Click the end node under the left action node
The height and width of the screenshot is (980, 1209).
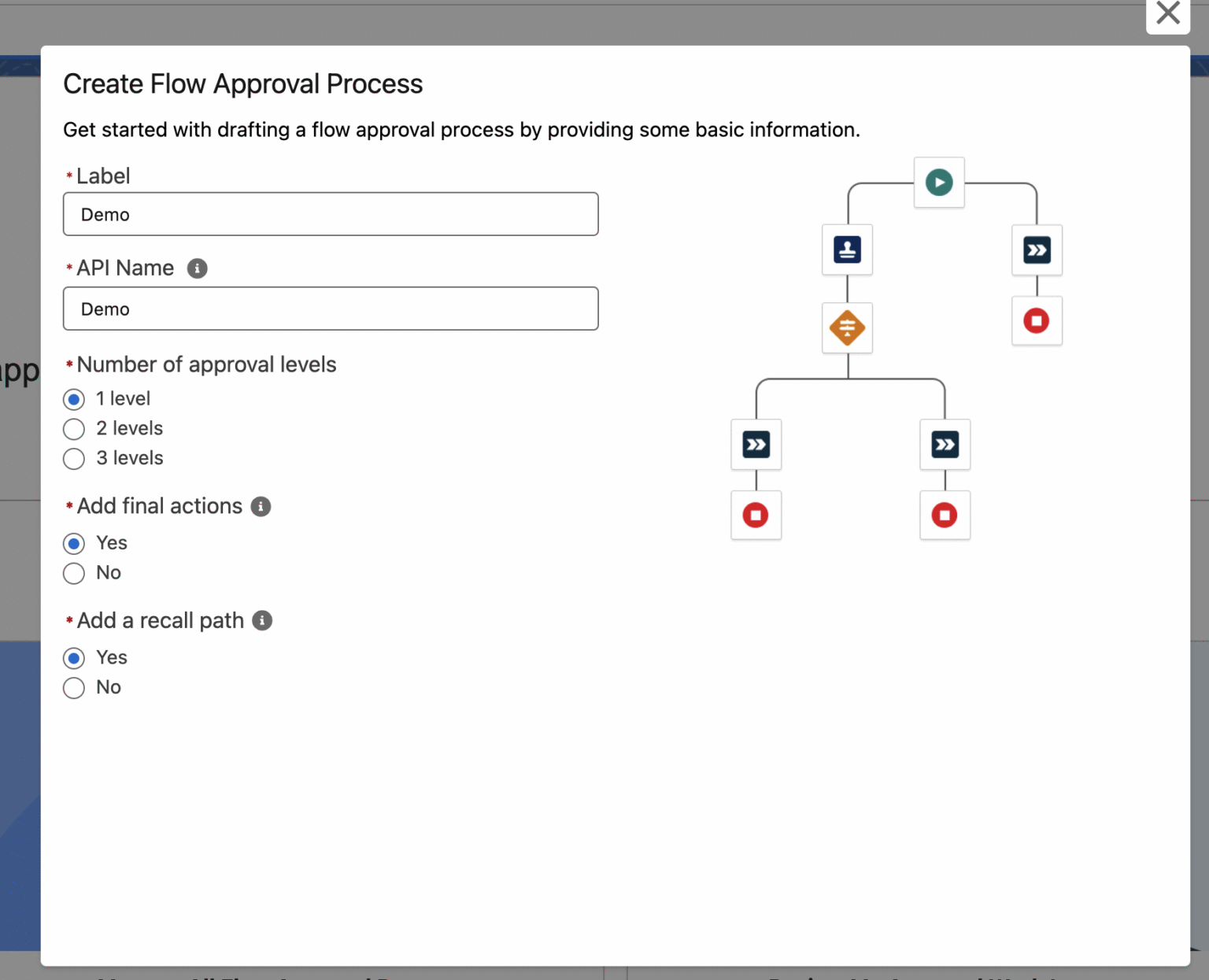coord(756,516)
